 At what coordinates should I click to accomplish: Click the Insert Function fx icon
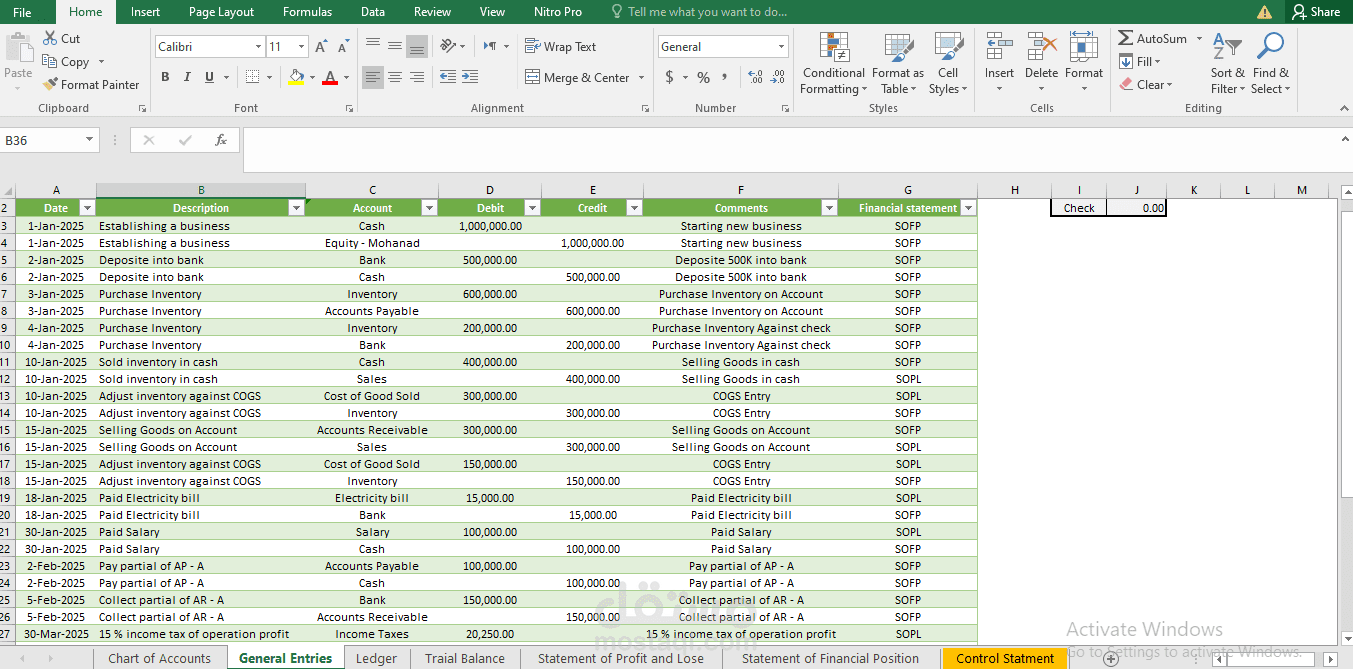(x=221, y=140)
